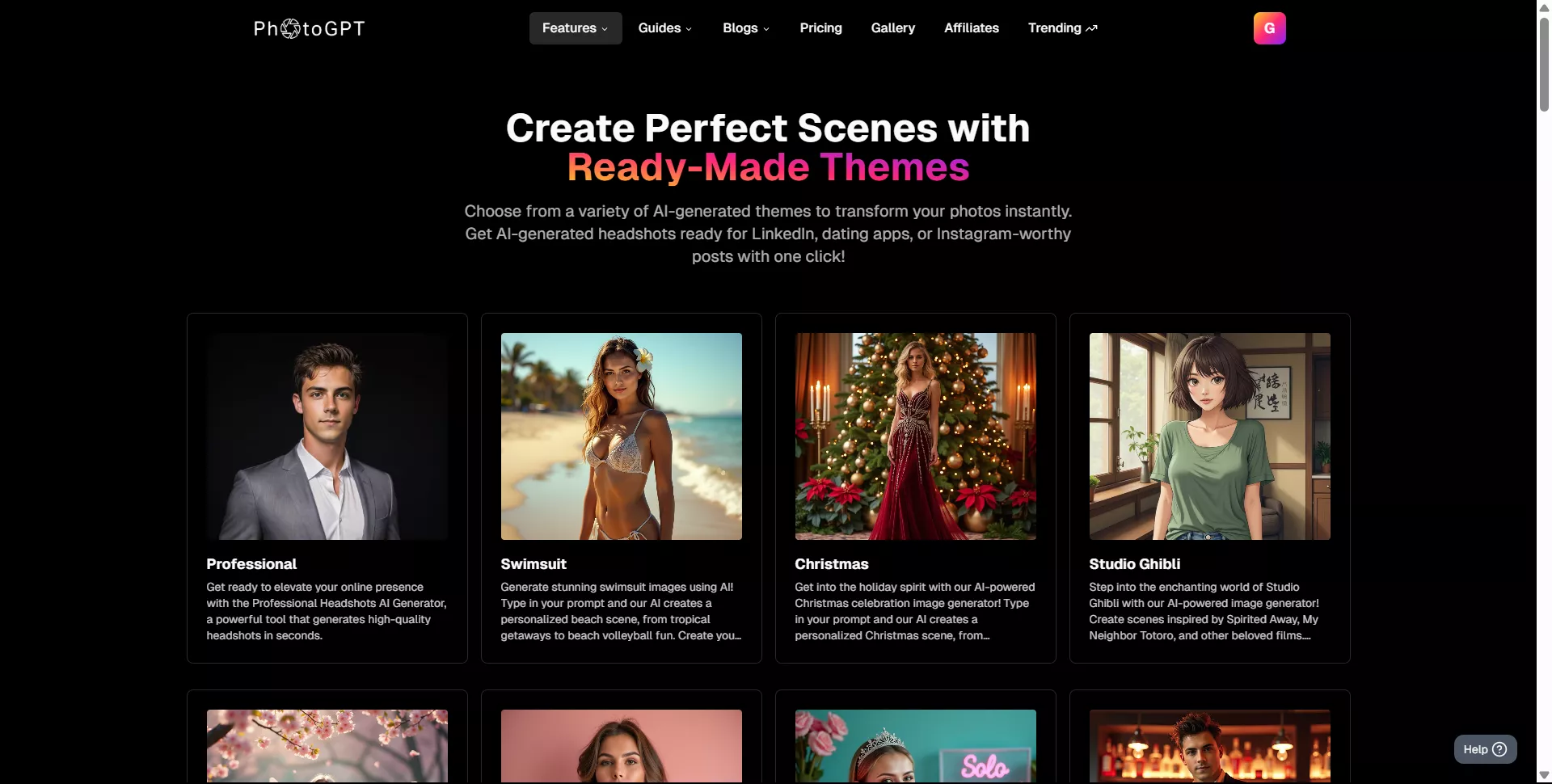Select the Christmas theme image
This screenshot has width=1552, height=784.
915,436
